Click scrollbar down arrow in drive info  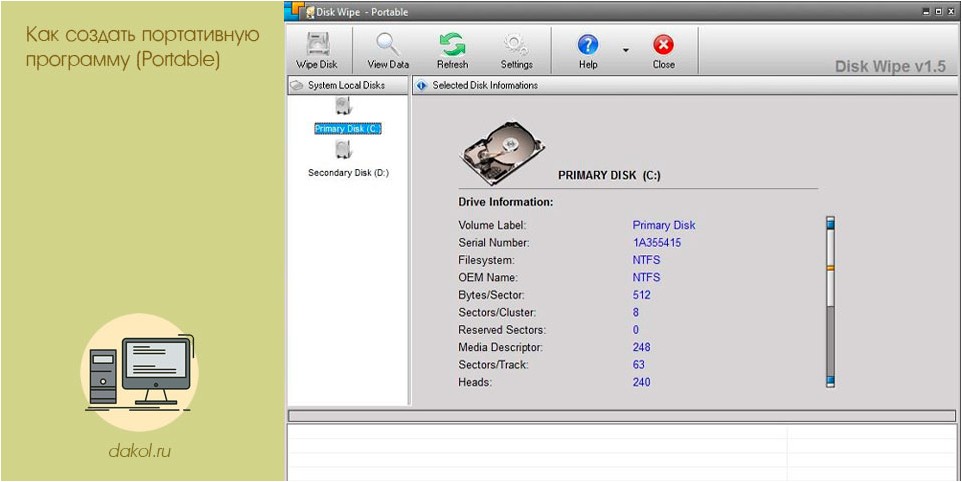(x=830, y=381)
